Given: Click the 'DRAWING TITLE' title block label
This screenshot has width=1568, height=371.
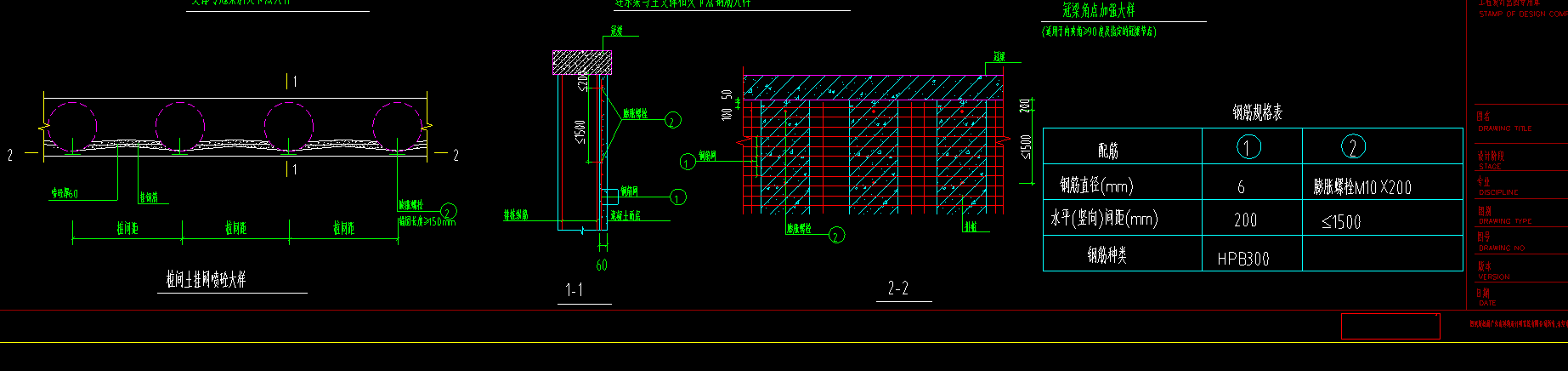Looking at the screenshot, I should [1504, 128].
